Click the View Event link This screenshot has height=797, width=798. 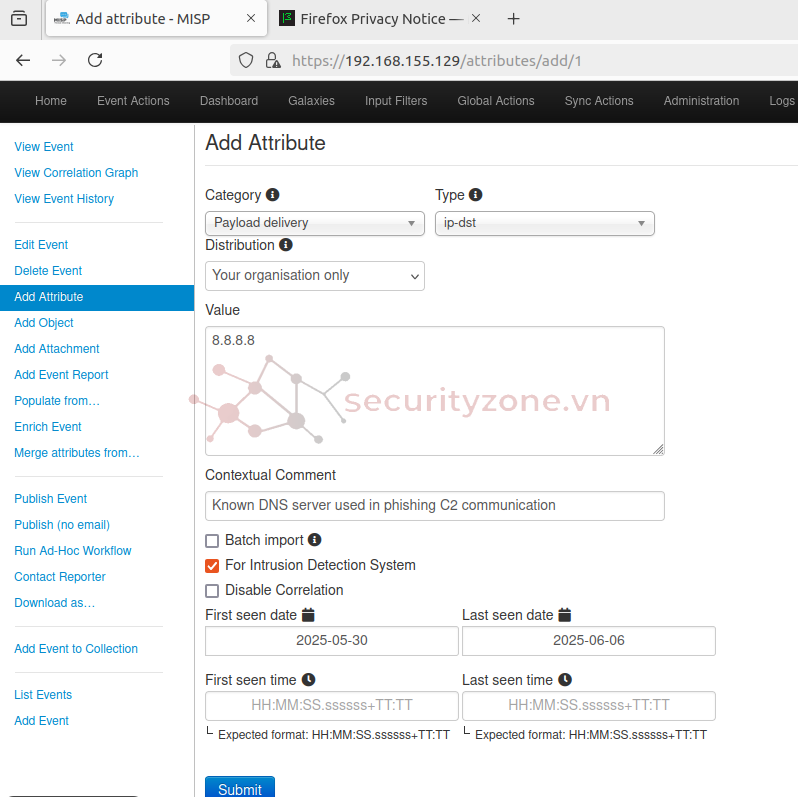click(44, 147)
